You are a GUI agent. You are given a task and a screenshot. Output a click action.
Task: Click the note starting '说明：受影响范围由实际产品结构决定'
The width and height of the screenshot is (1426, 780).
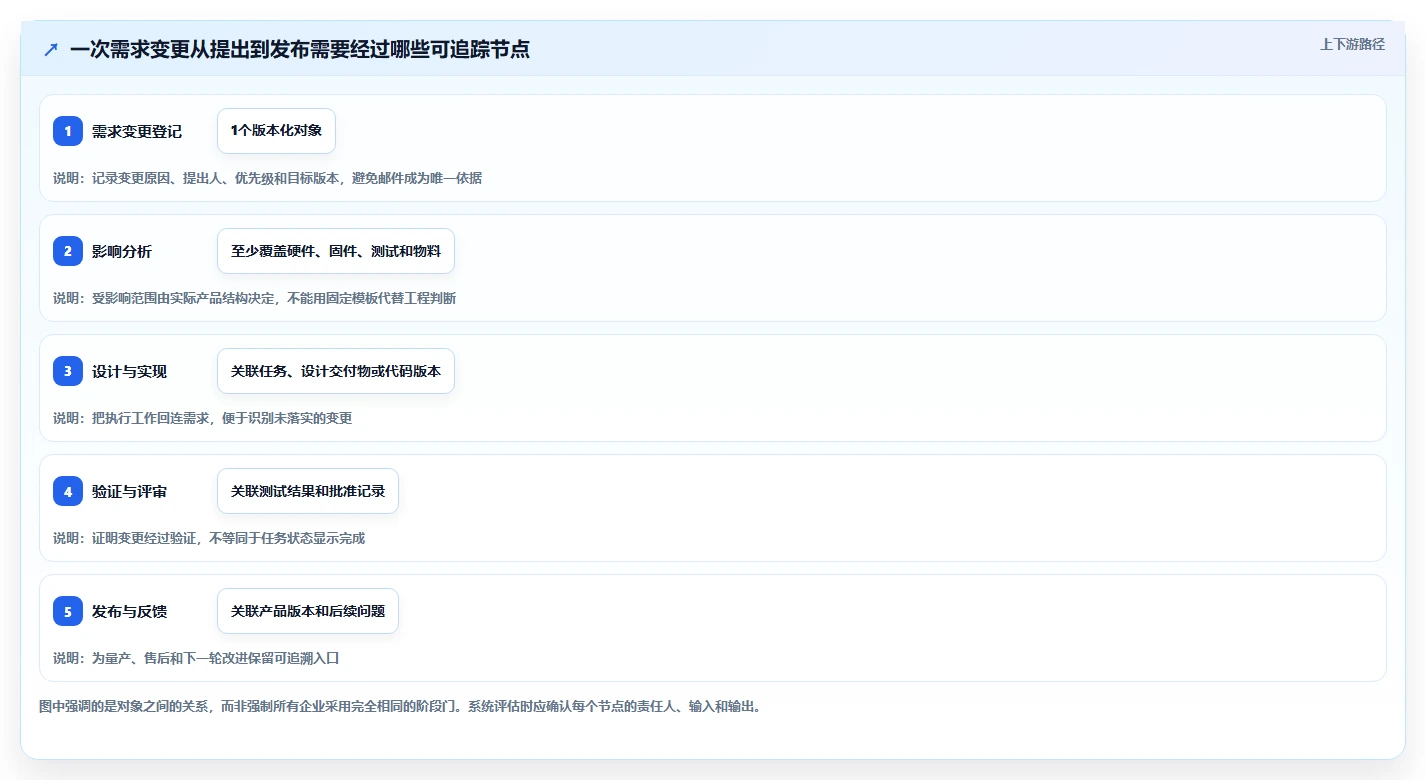(254, 298)
